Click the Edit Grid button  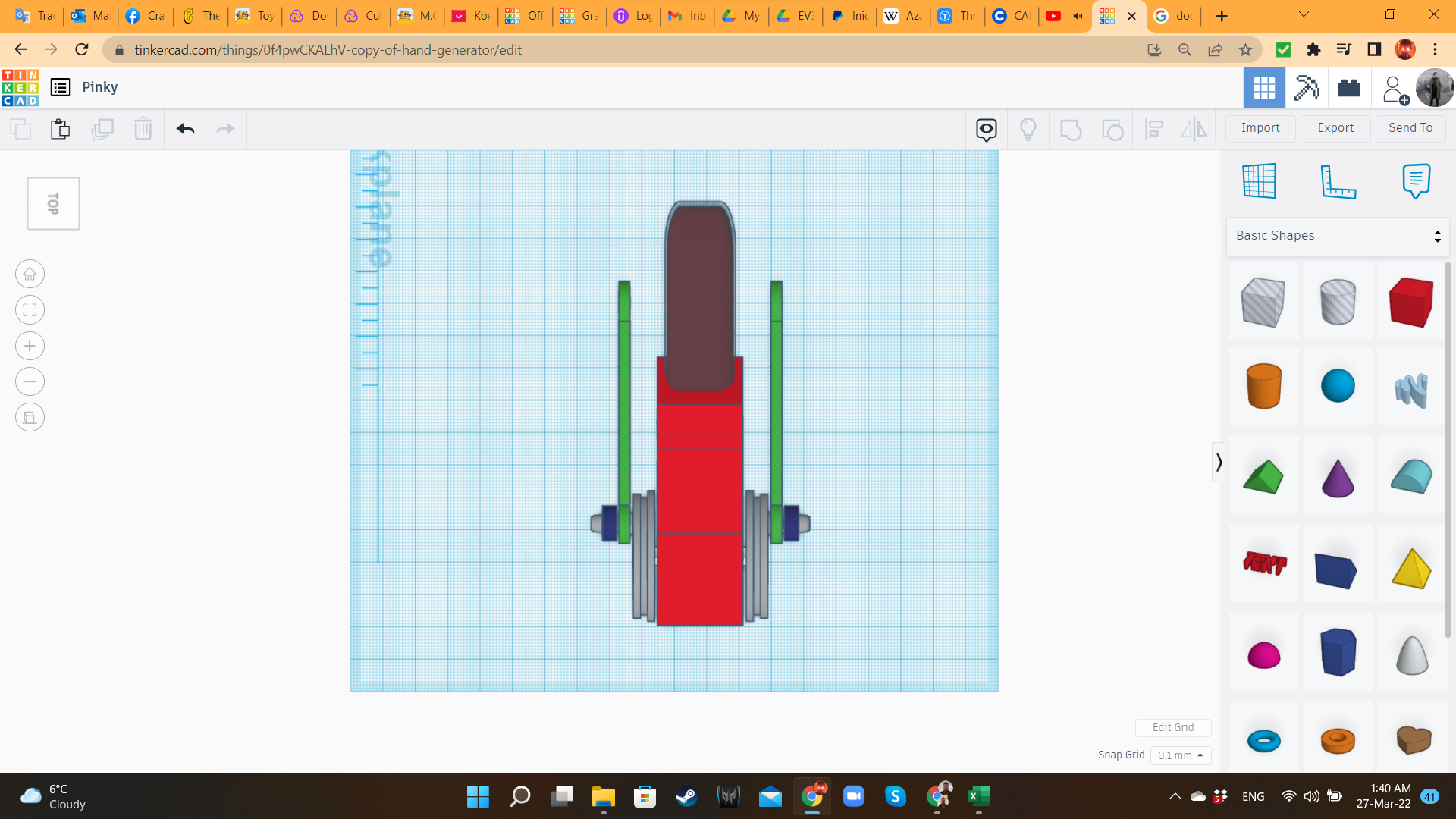[x=1172, y=727]
